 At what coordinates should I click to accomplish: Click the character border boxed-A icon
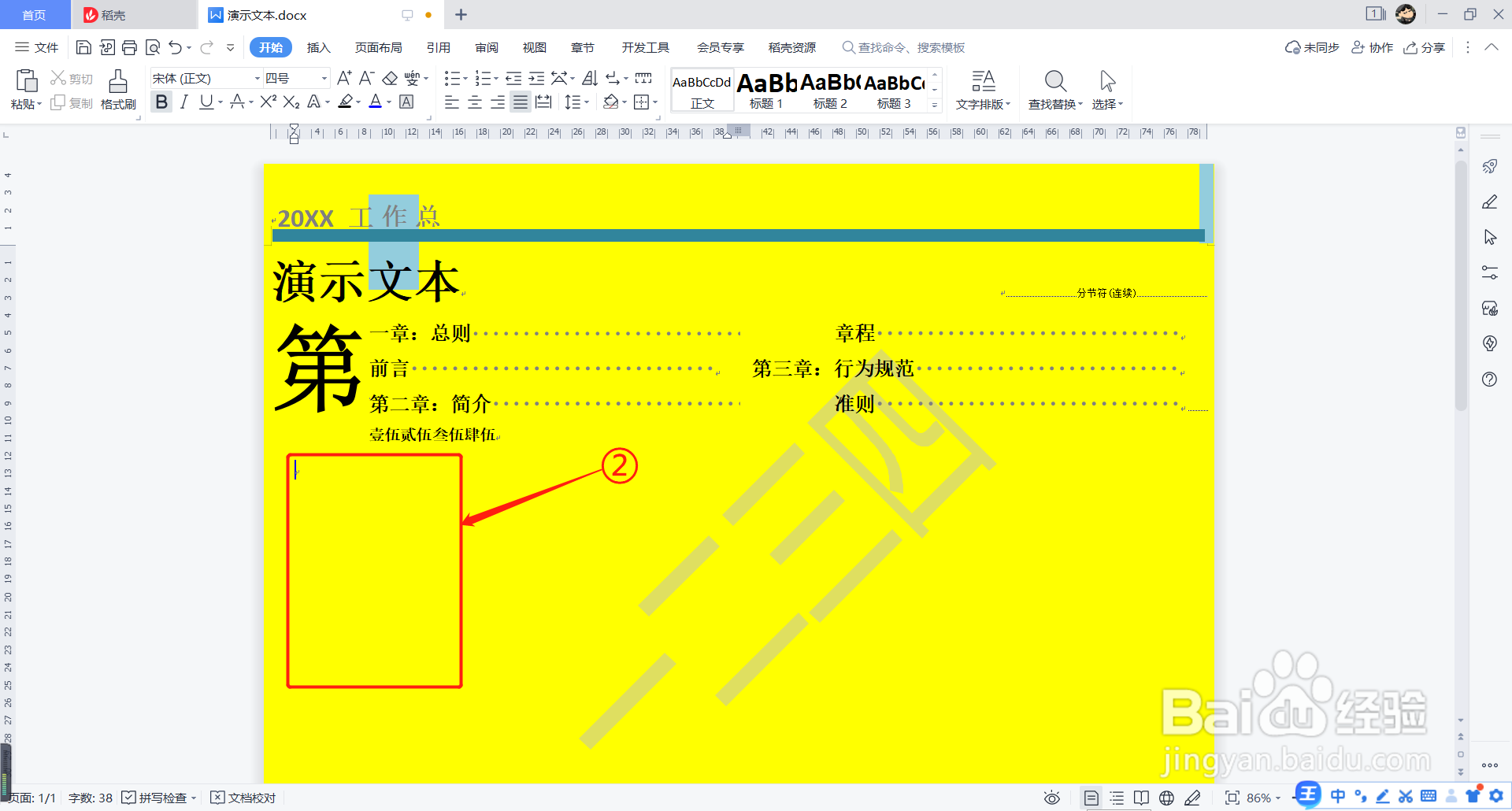tap(406, 102)
